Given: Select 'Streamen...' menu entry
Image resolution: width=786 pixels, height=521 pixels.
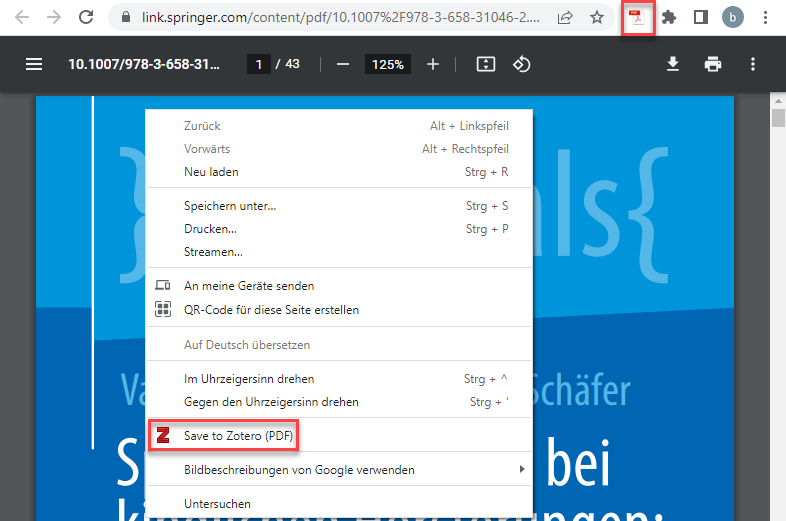Looking at the screenshot, I should pyautogui.click(x=339, y=252).
